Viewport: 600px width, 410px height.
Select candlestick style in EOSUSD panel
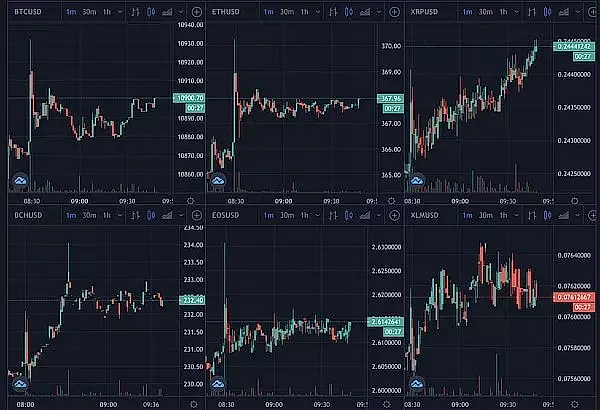coord(349,216)
